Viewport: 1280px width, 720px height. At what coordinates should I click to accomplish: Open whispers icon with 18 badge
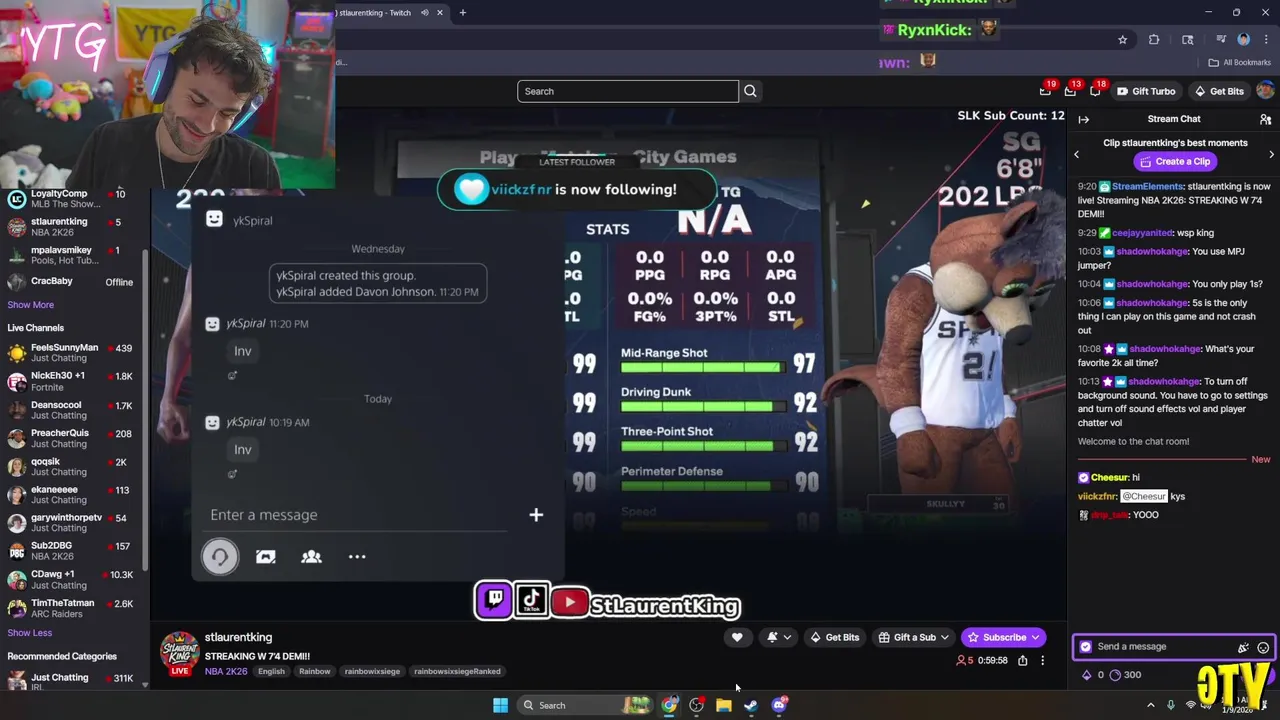[x=1095, y=91]
